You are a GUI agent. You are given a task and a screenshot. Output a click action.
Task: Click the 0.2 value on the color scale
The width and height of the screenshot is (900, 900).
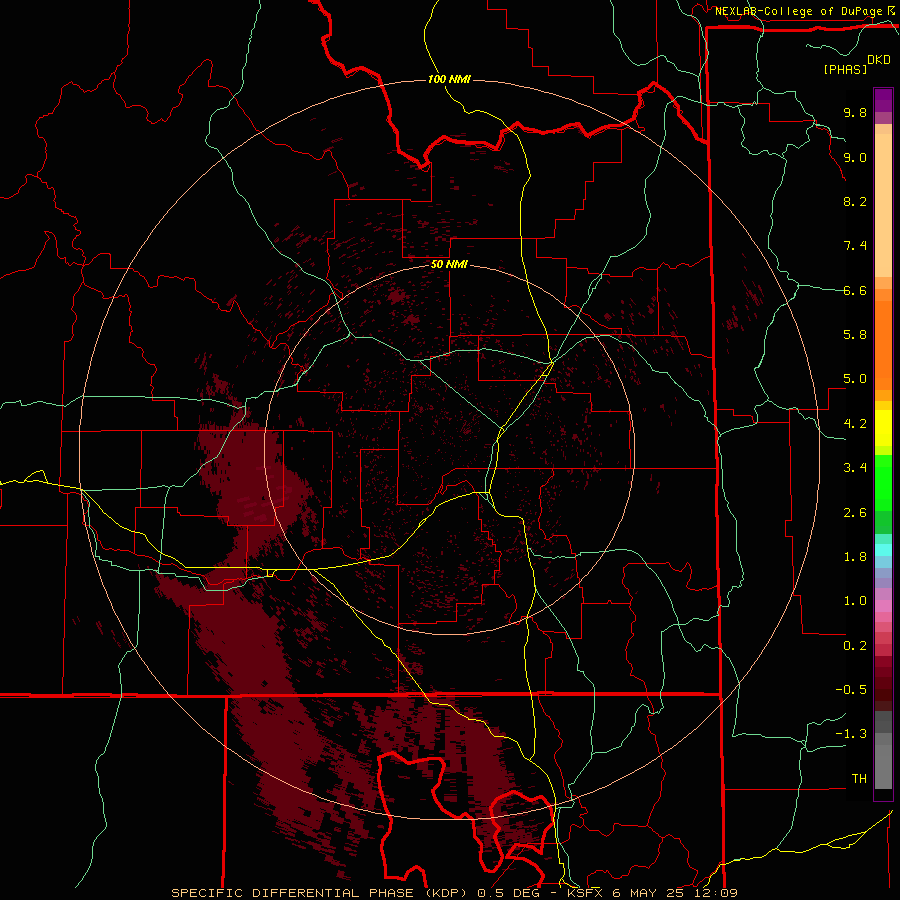pyautogui.click(x=855, y=646)
